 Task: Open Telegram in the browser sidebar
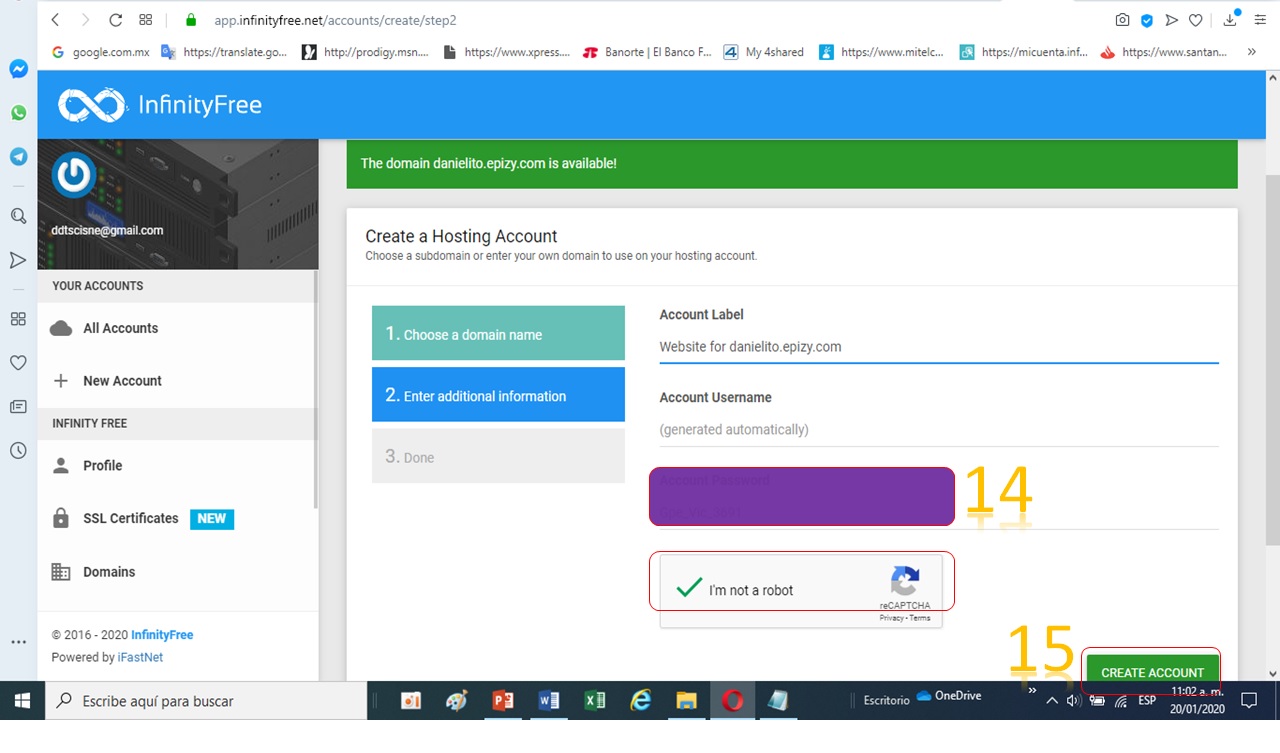pyautogui.click(x=18, y=157)
